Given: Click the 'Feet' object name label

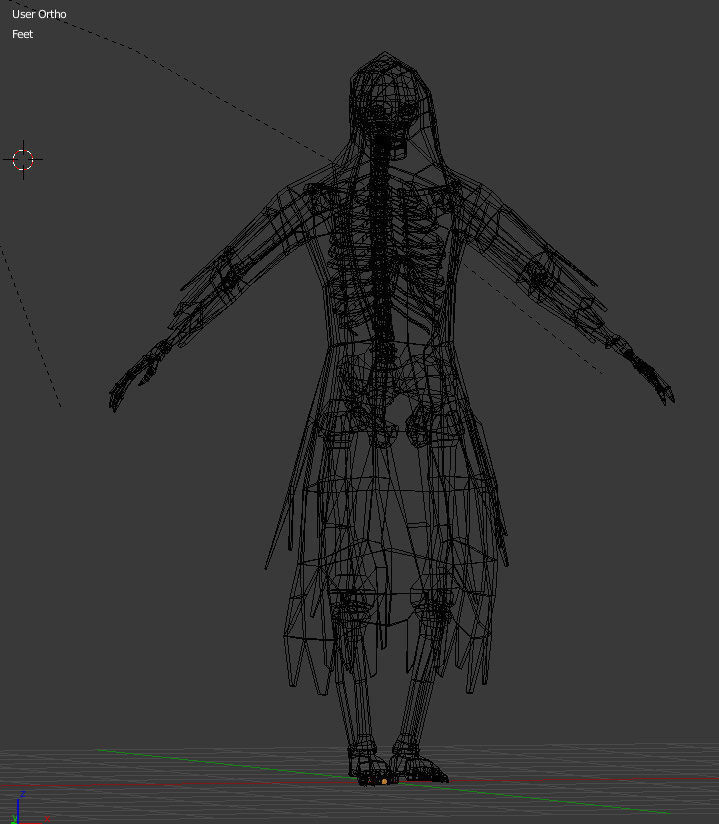Looking at the screenshot, I should (23, 34).
